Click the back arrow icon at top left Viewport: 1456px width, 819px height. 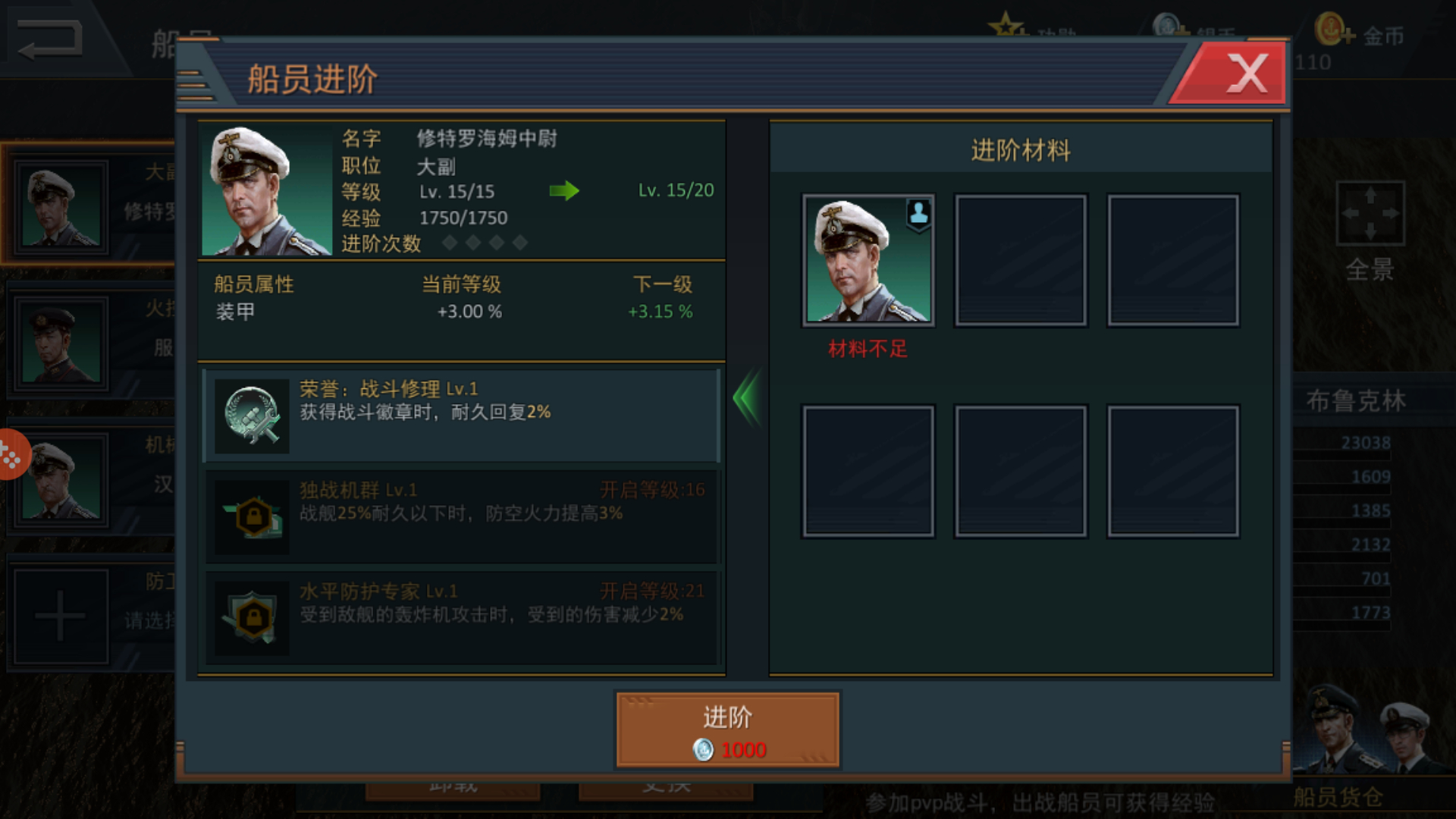(50, 38)
